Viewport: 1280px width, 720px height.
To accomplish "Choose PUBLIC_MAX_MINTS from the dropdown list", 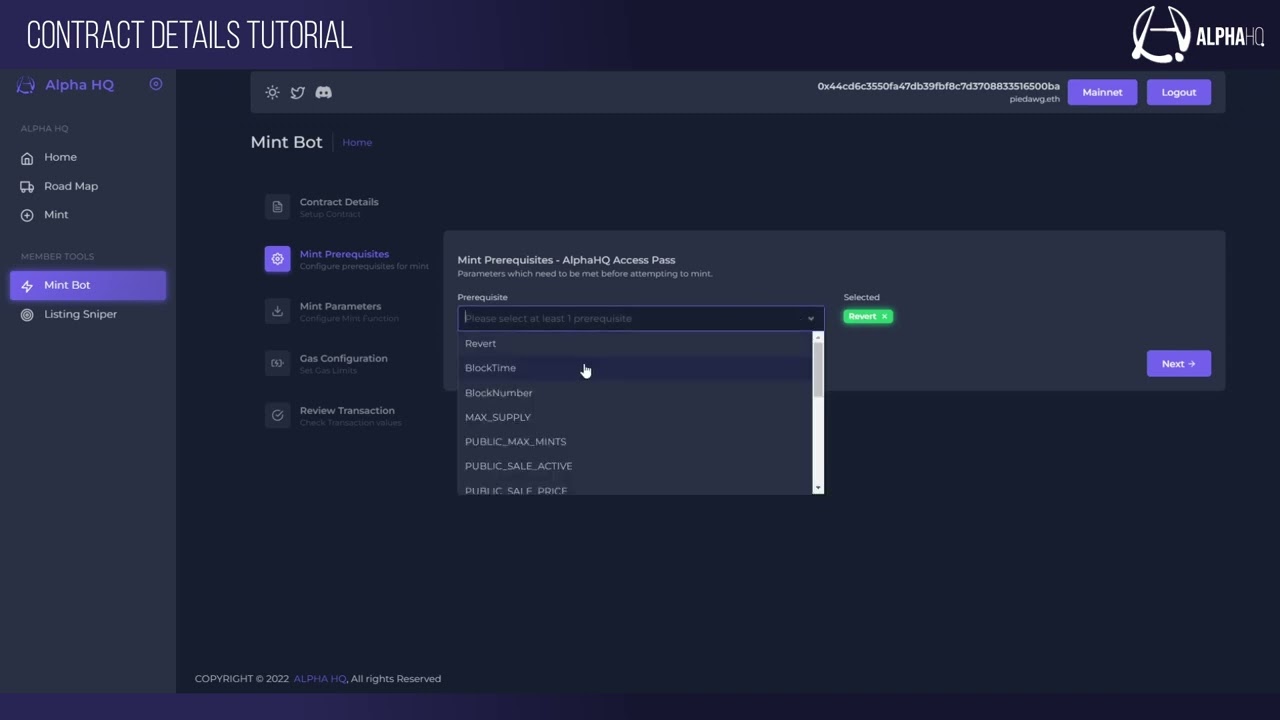I will pos(636,442).
